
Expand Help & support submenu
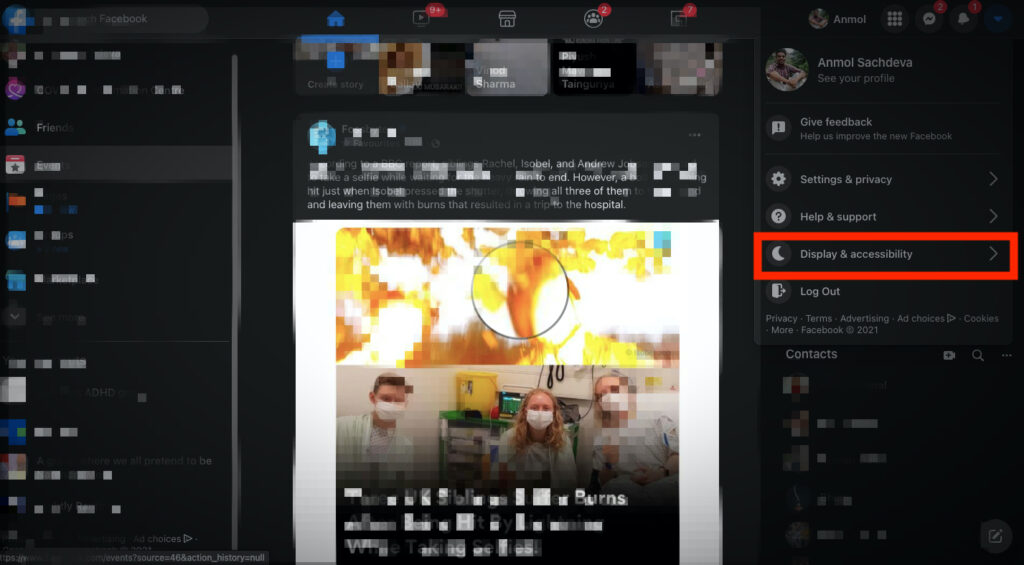884,216
